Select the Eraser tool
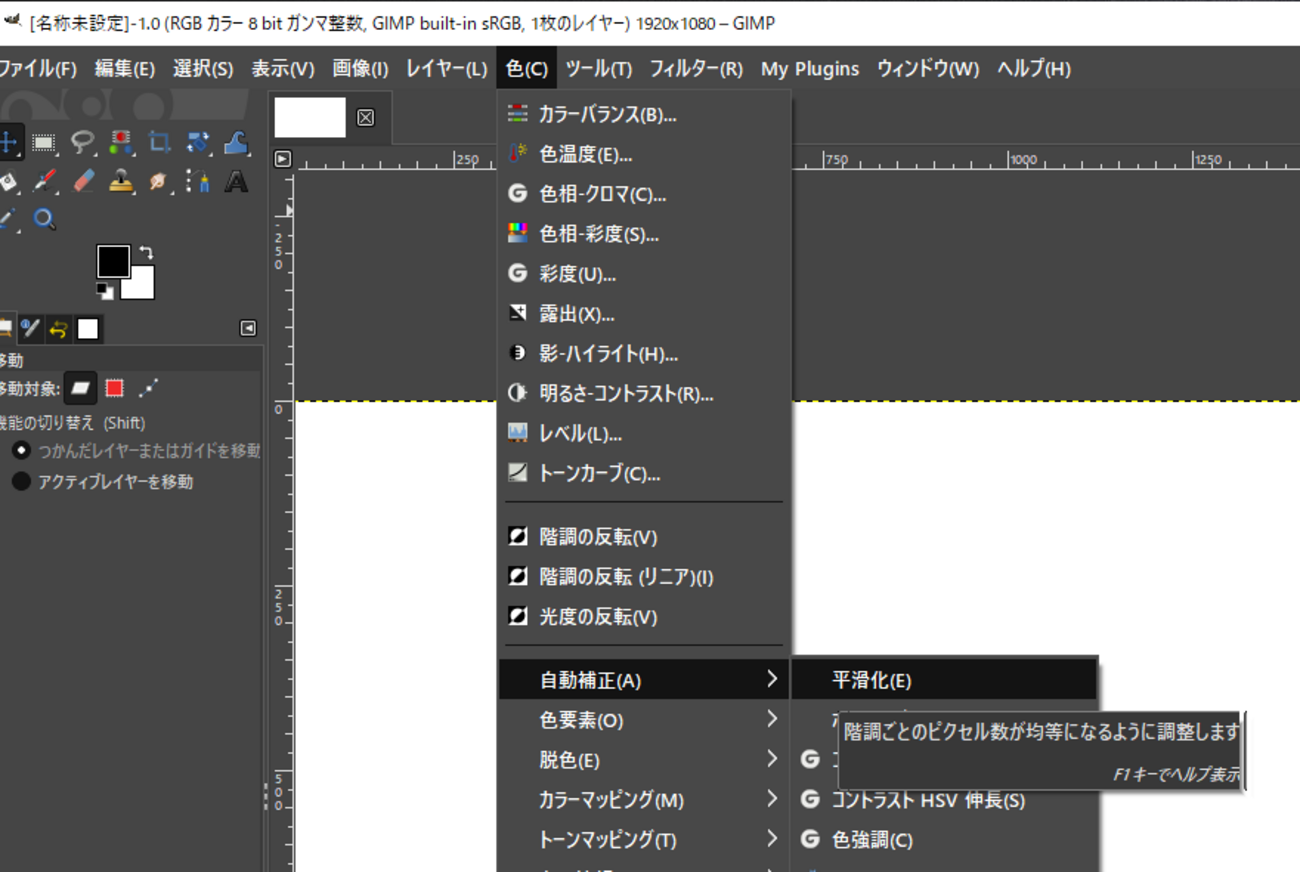 83,181
